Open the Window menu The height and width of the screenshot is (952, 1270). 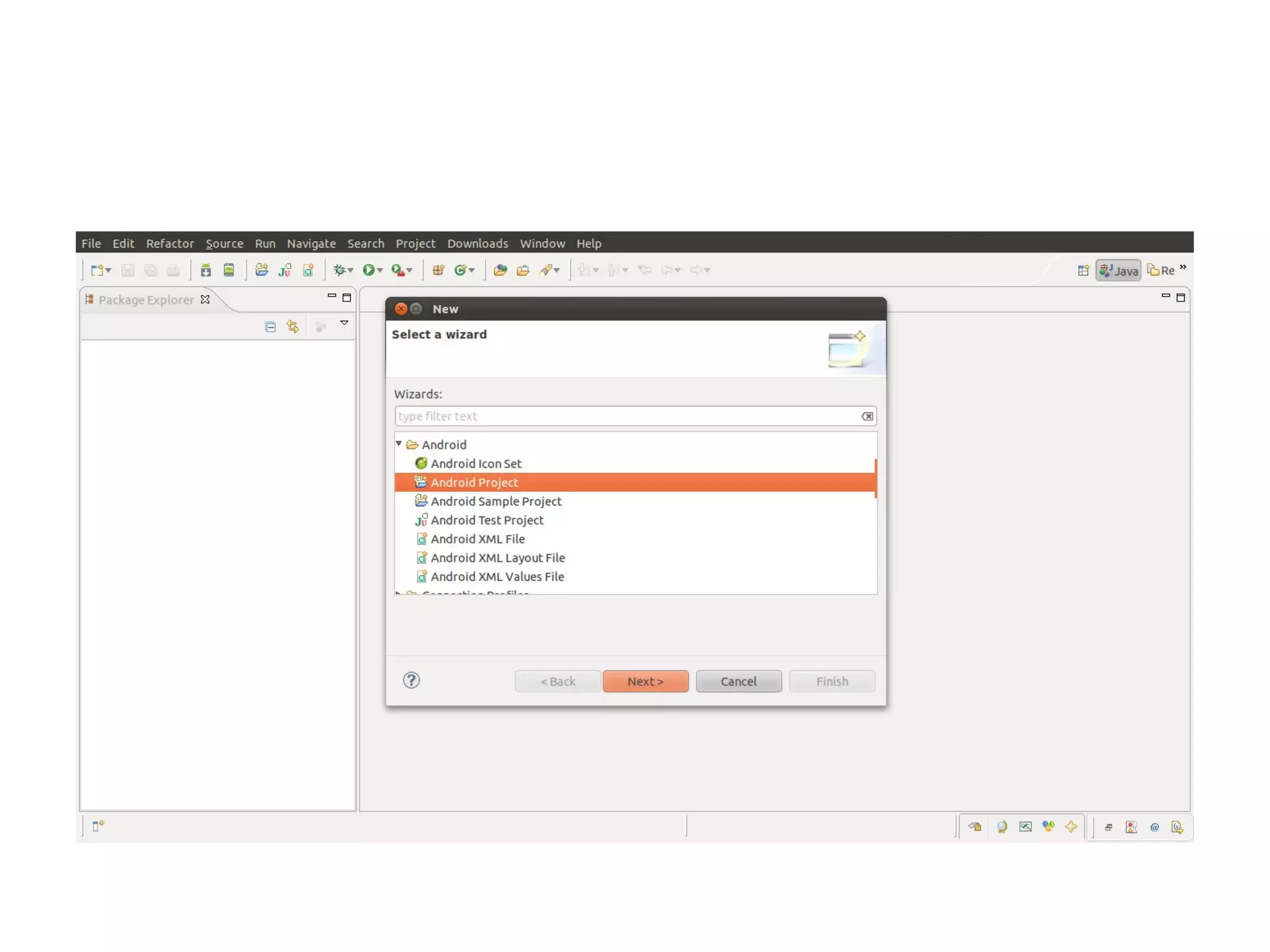[x=542, y=243]
